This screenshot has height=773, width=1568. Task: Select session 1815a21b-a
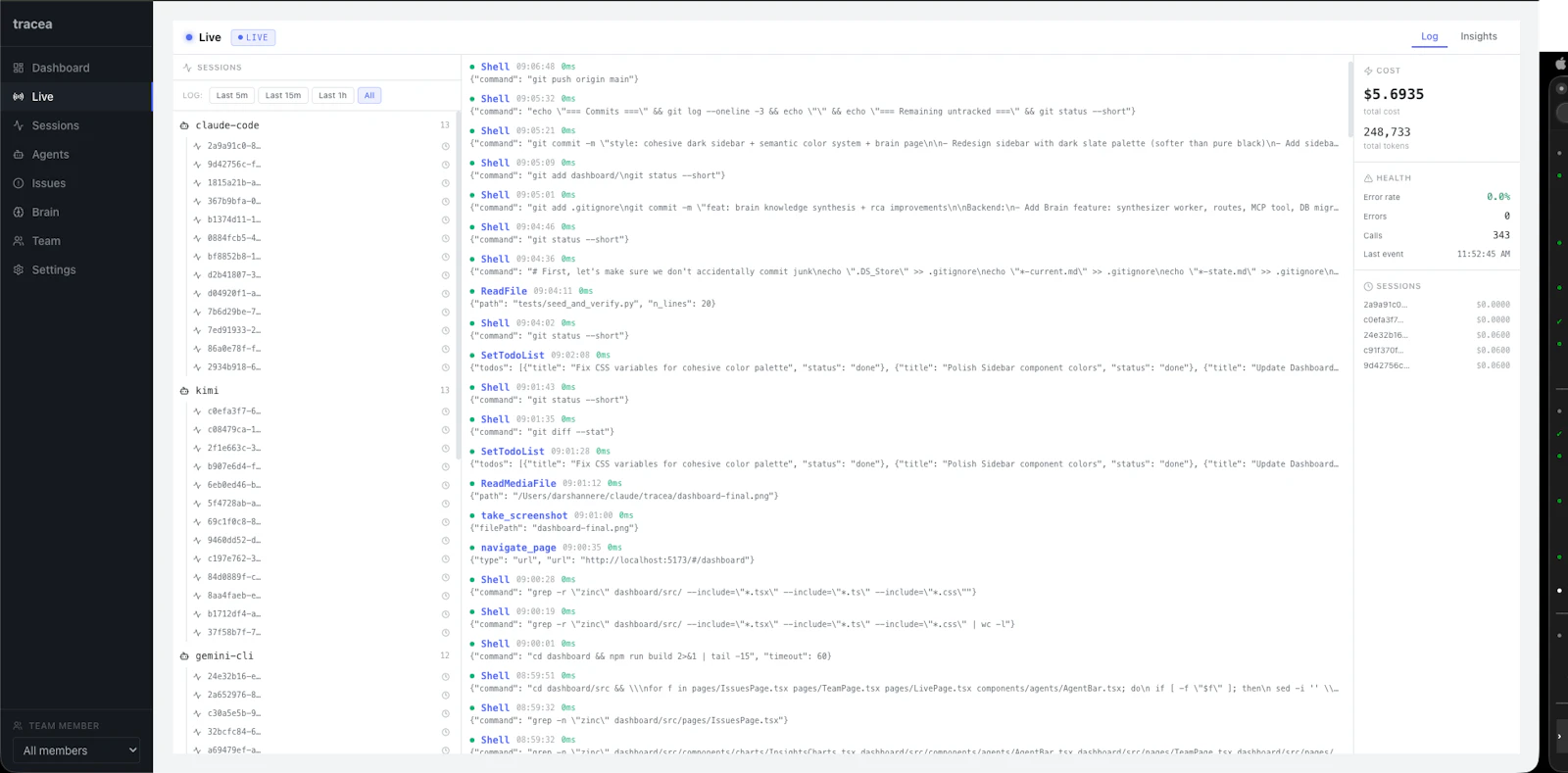tap(321, 183)
